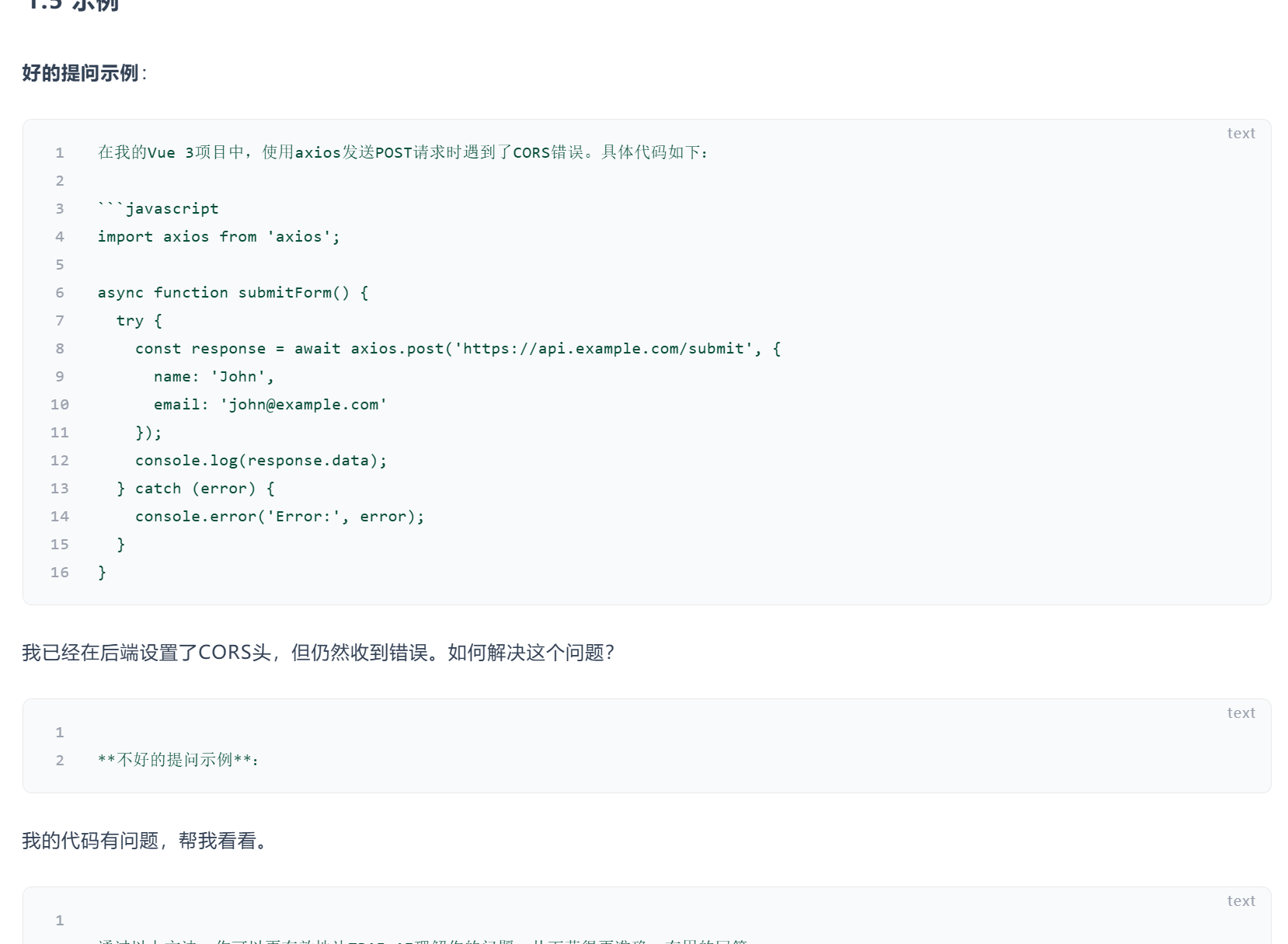
Task: Click the "email: 'john@example.com'" line
Action: pyautogui.click(x=270, y=404)
